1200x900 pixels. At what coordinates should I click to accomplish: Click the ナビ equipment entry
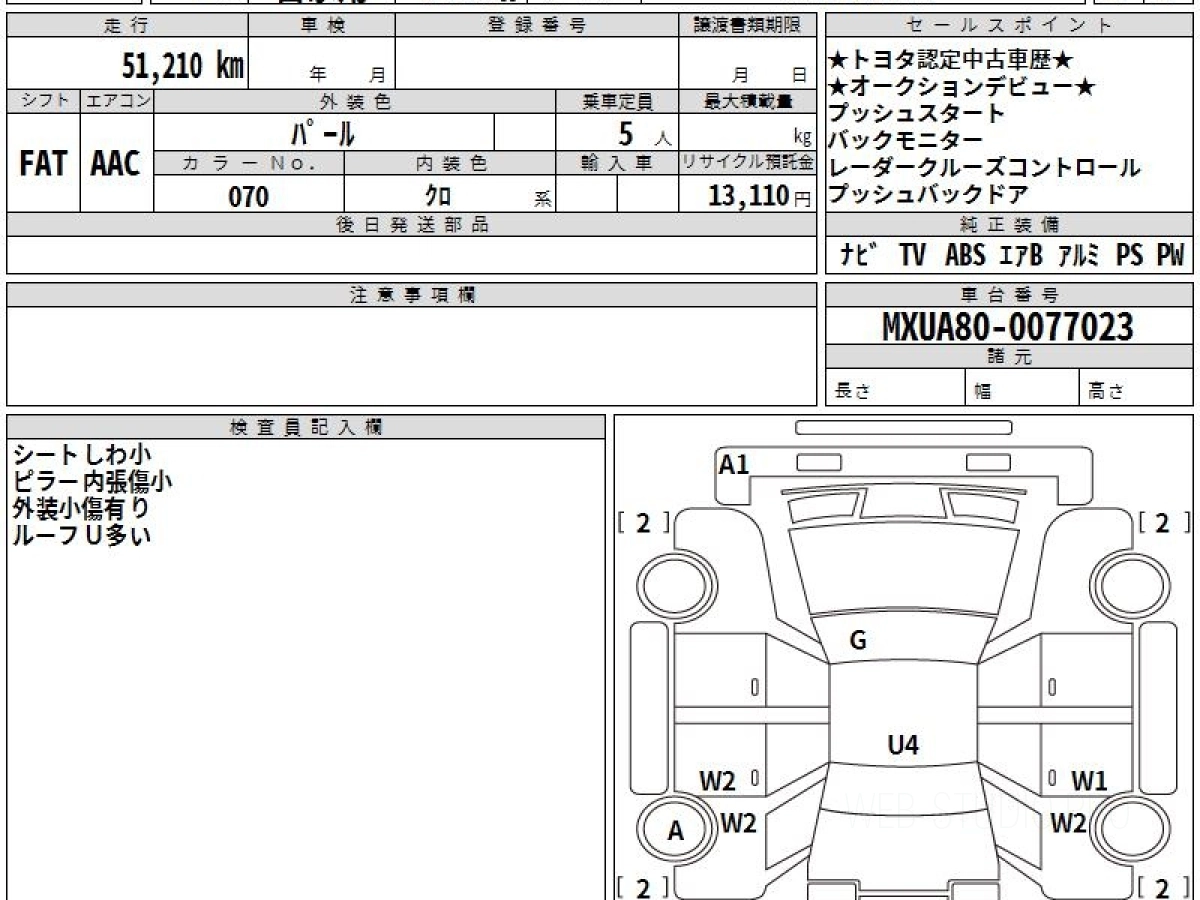pos(859,255)
